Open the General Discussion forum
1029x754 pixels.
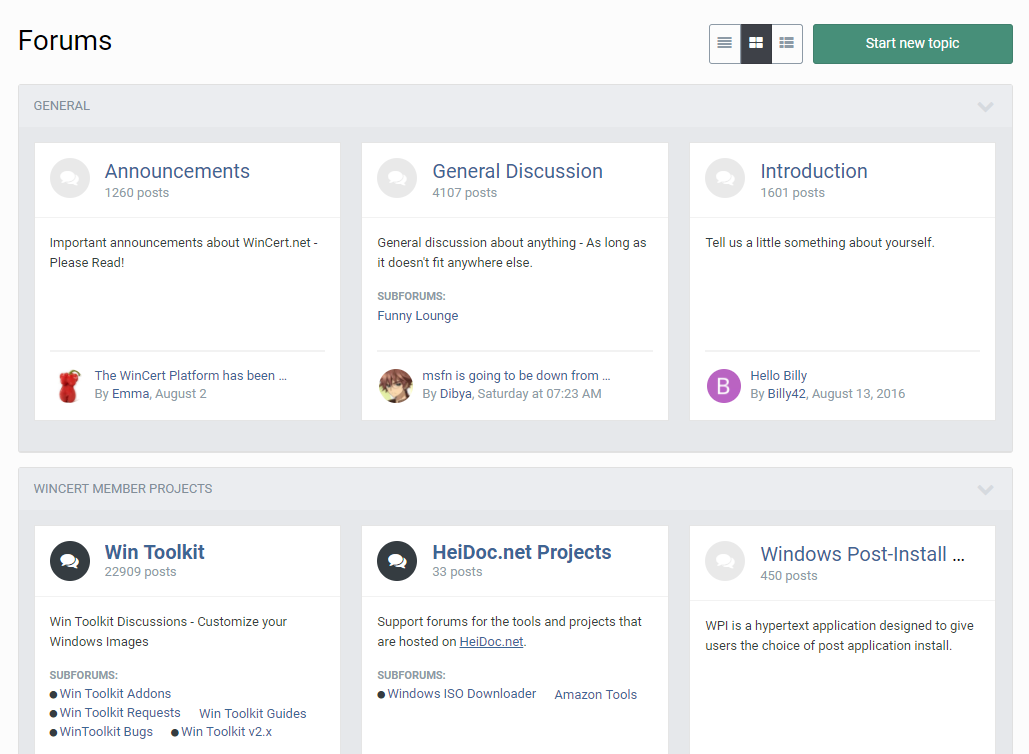tap(517, 171)
